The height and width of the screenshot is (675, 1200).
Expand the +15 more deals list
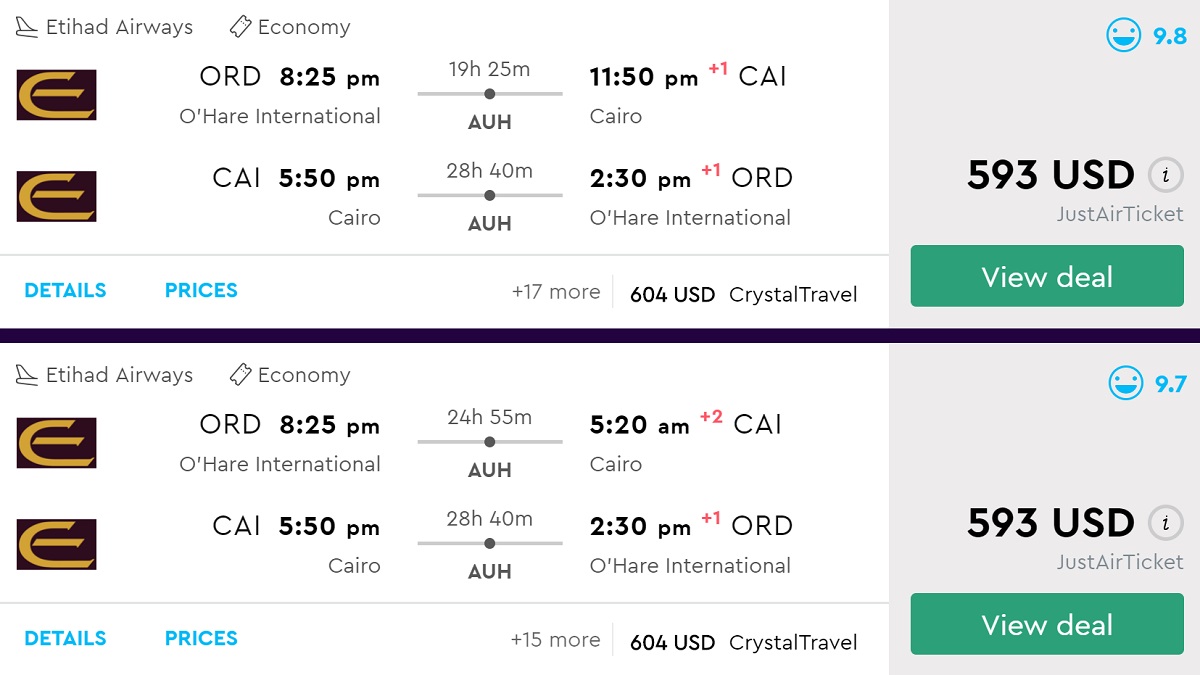point(555,640)
